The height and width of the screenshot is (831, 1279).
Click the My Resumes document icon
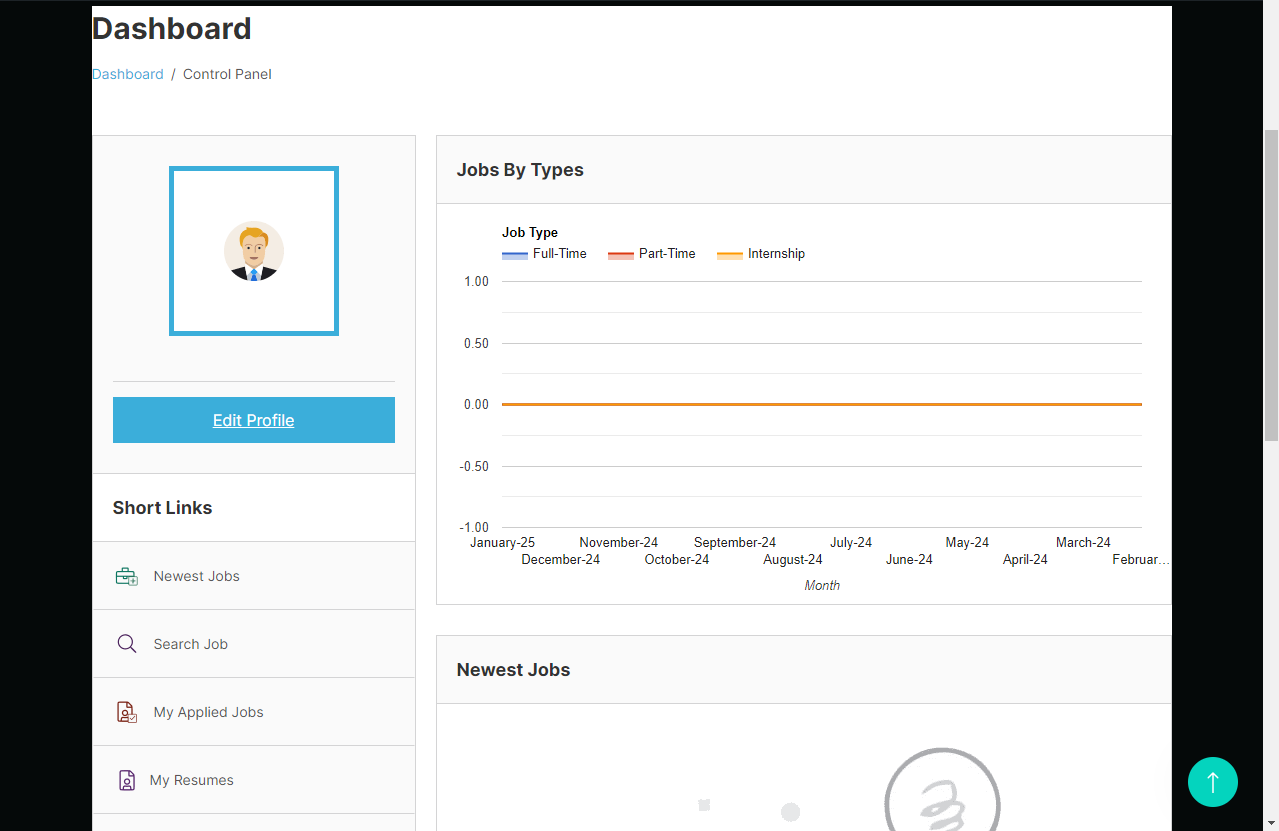click(127, 780)
